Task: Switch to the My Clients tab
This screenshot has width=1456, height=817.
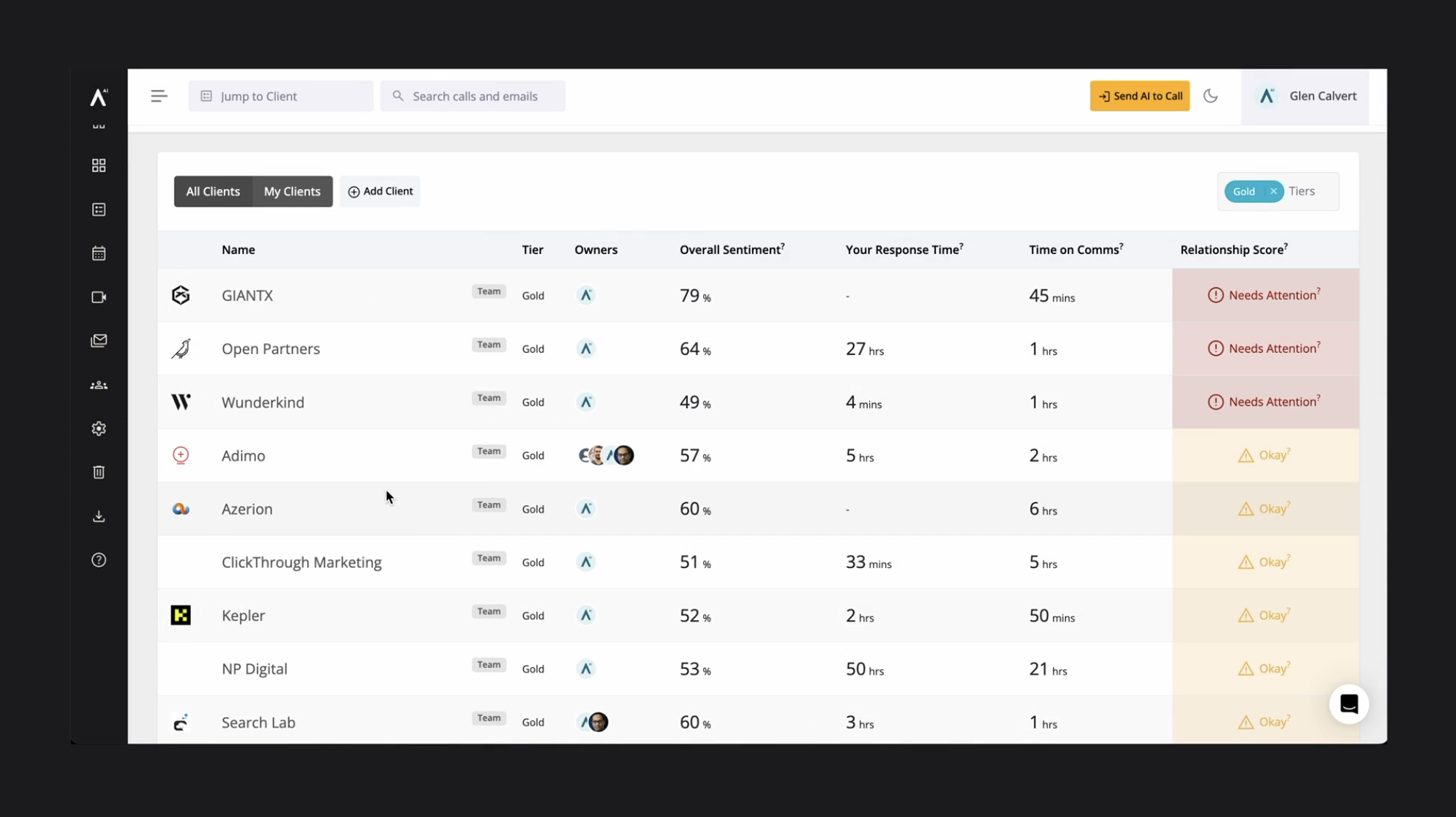Action: 292,191
